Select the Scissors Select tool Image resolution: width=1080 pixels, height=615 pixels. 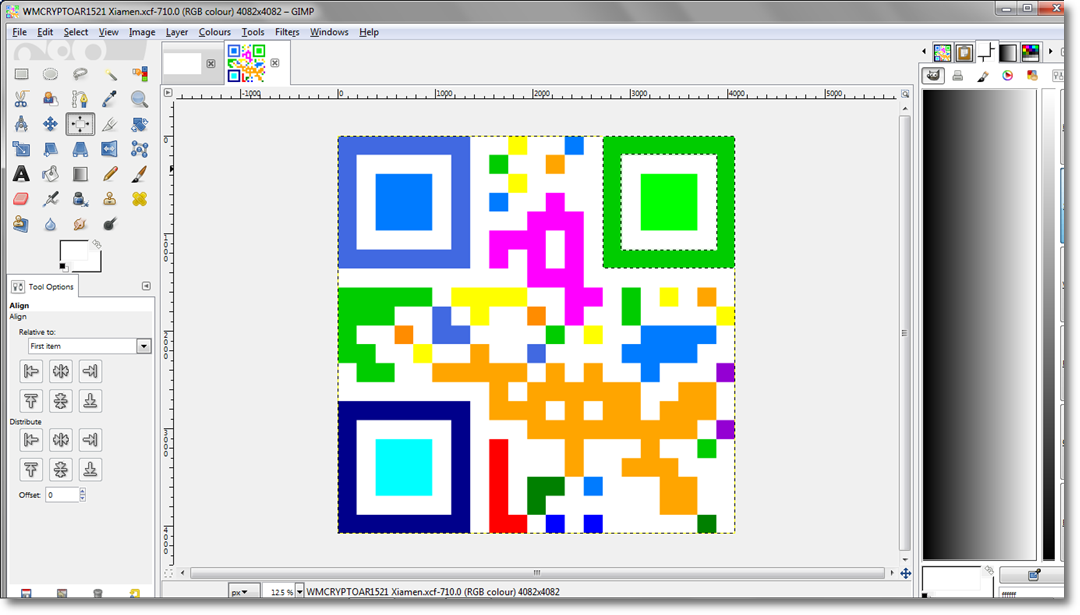pos(21,99)
